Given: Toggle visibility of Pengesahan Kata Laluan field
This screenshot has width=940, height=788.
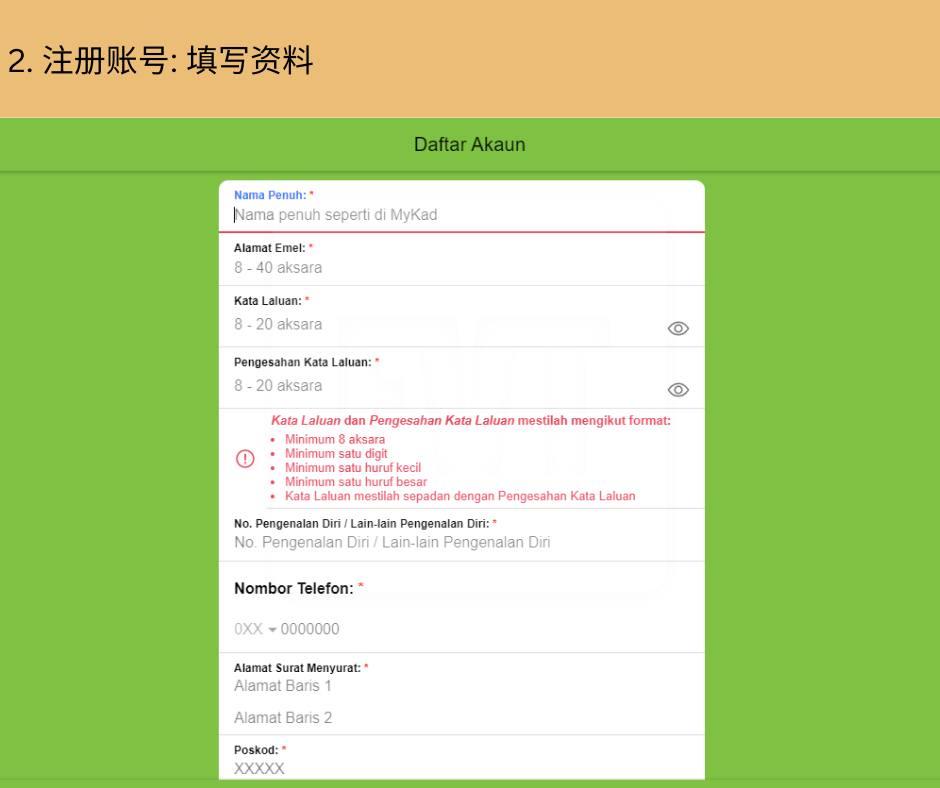Looking at the screenshot, I should [x=679, y=390].
